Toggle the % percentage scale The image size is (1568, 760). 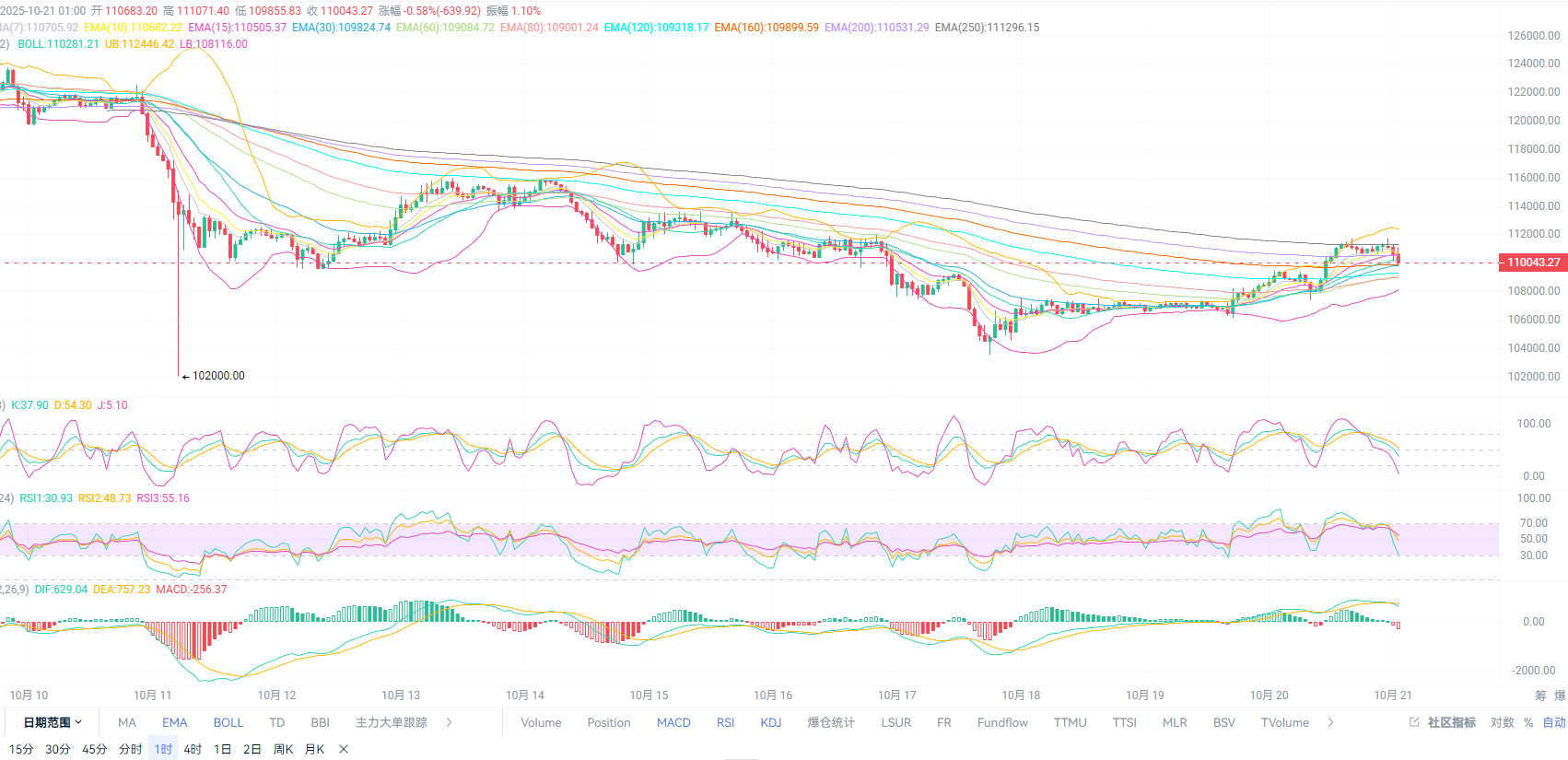1528,722
